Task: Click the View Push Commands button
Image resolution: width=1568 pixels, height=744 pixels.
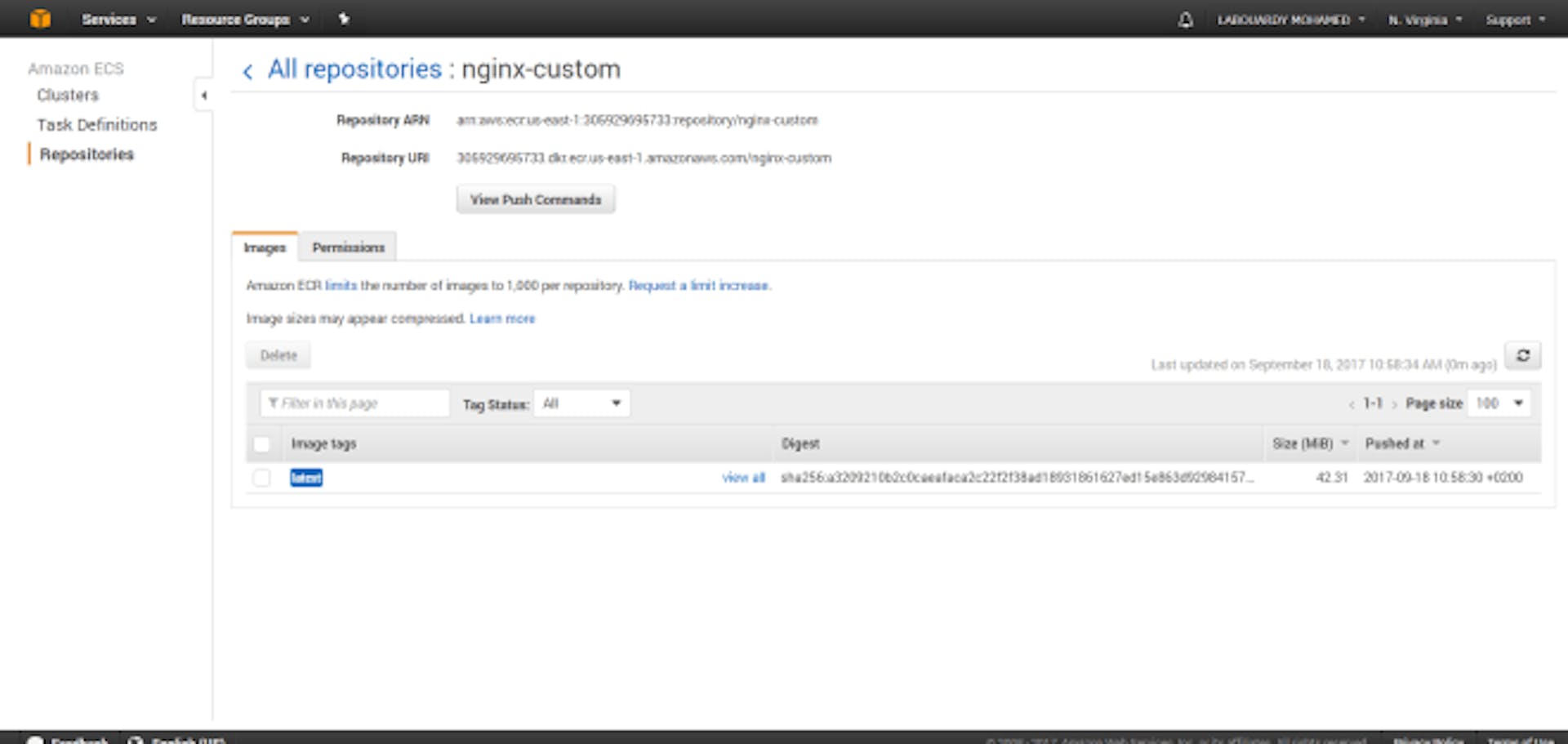Action: (x=535, y=200)
